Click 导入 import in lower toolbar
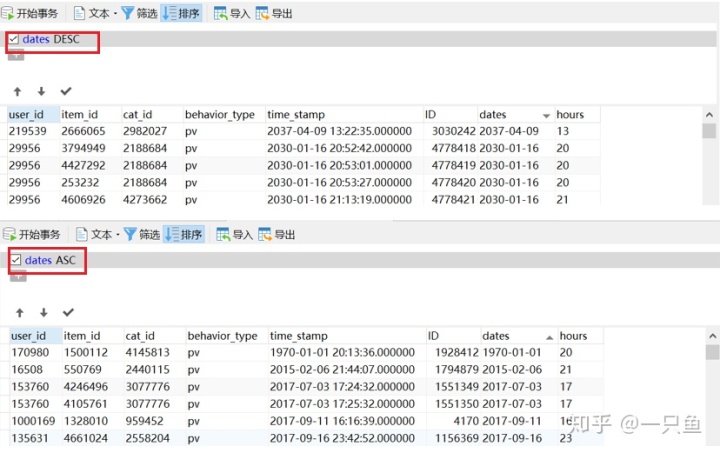This screenshot has height=453, width=720. [x=234, y=235]
